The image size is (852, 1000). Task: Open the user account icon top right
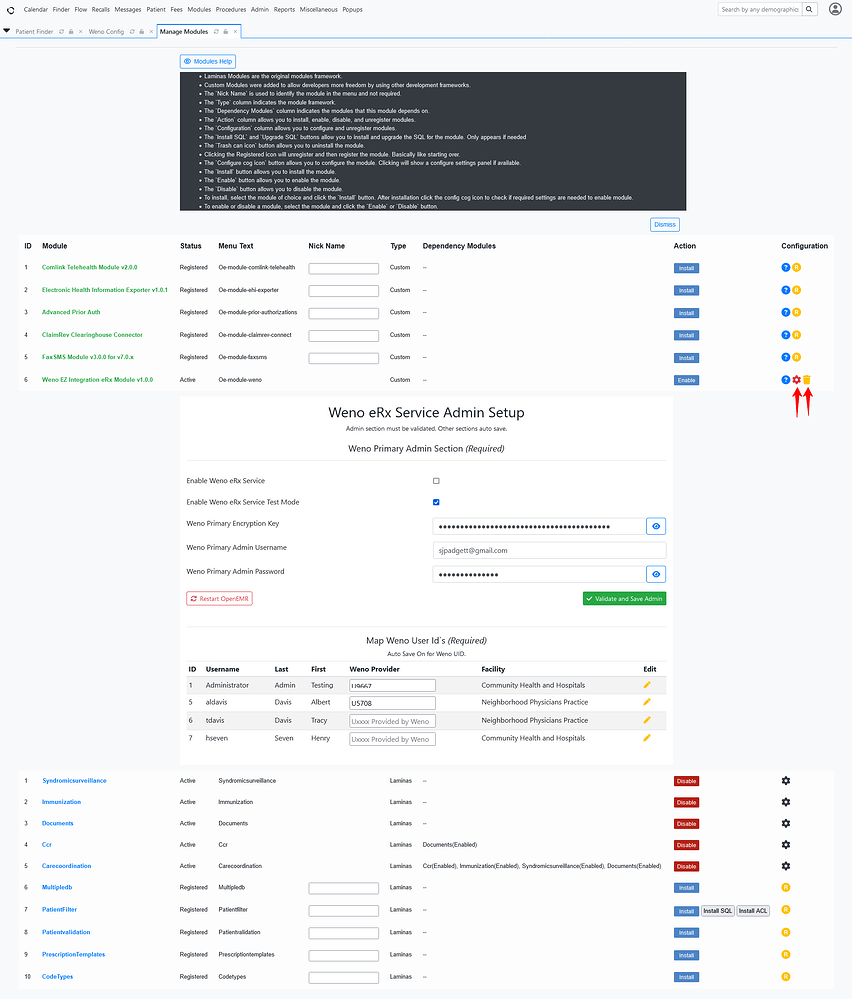tap(835, 9)
